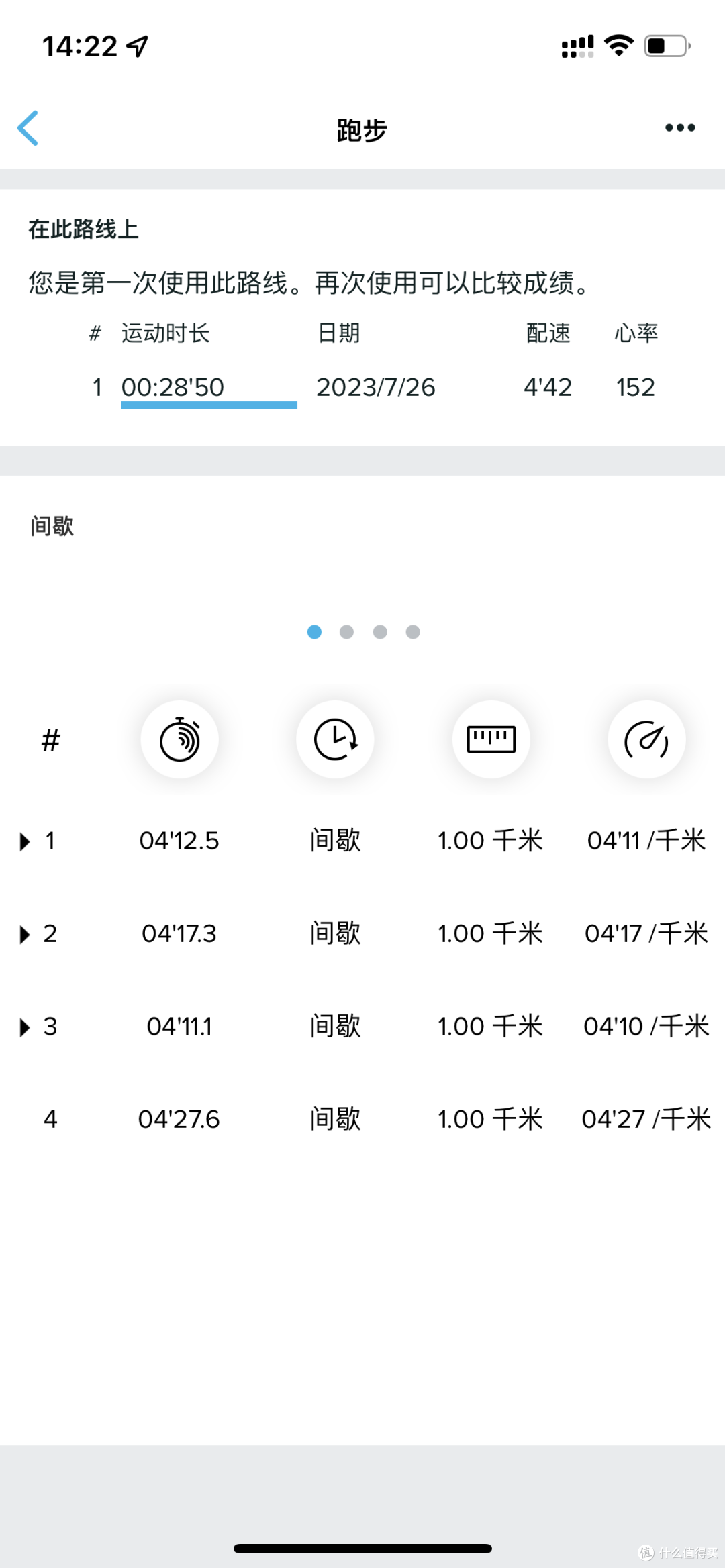
Task: Tap the 1.00 千米 distance in row 3
Action: point(490,1027)
